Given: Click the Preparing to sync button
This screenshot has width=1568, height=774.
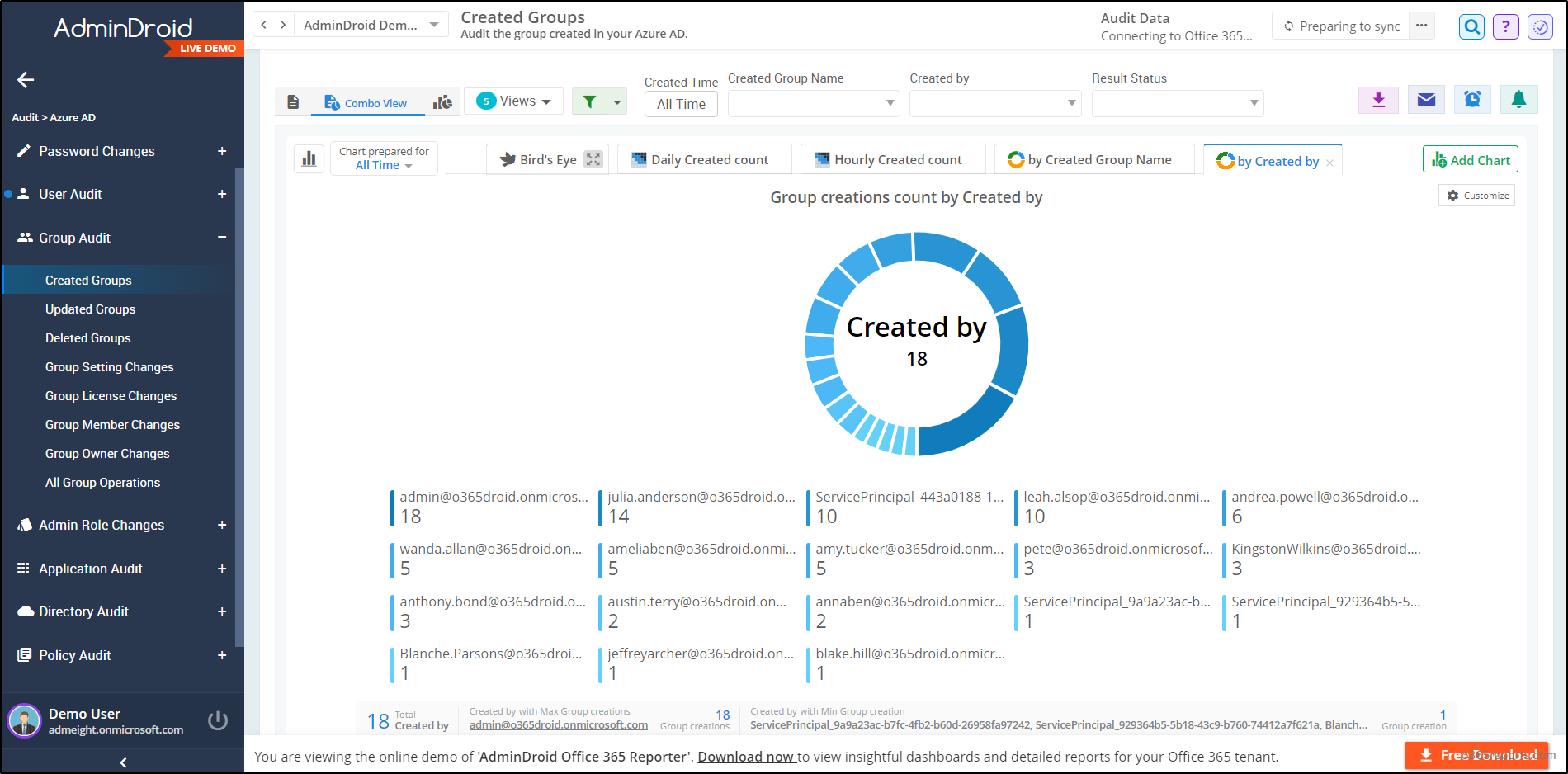Looking at the screenshot, I should pyautogui.click(x=1342, y=26).
